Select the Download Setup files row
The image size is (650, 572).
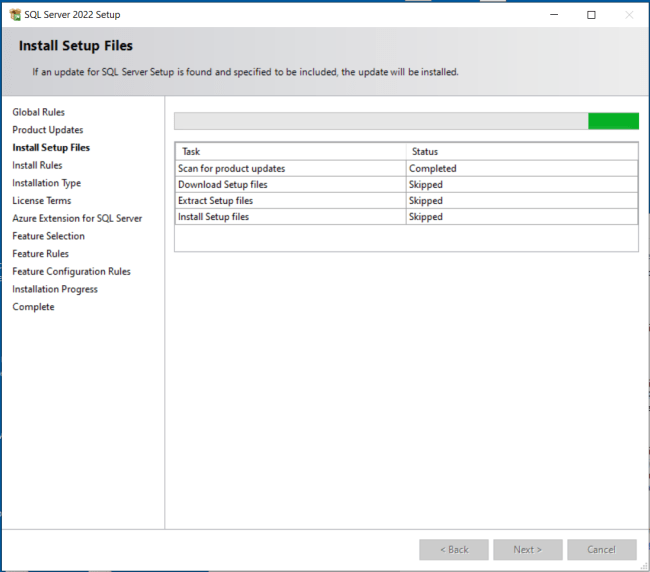(406, 185)
